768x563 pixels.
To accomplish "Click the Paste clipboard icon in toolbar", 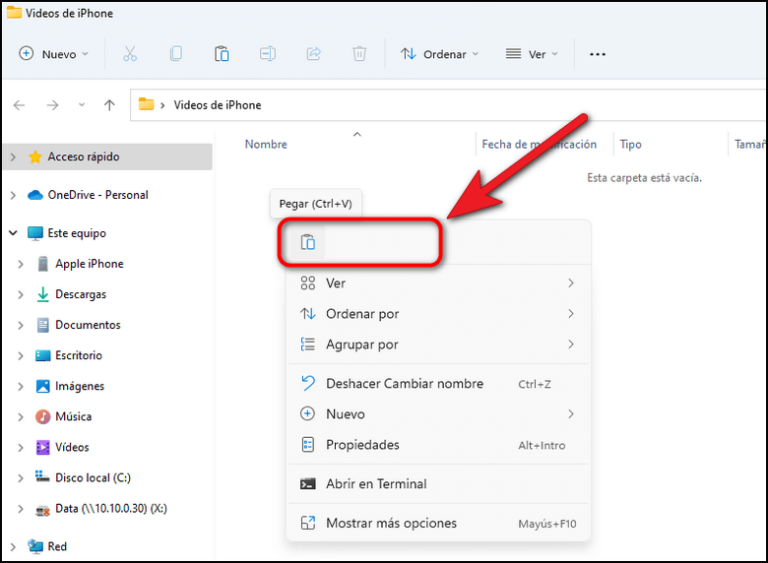I will tap(221, 54).
